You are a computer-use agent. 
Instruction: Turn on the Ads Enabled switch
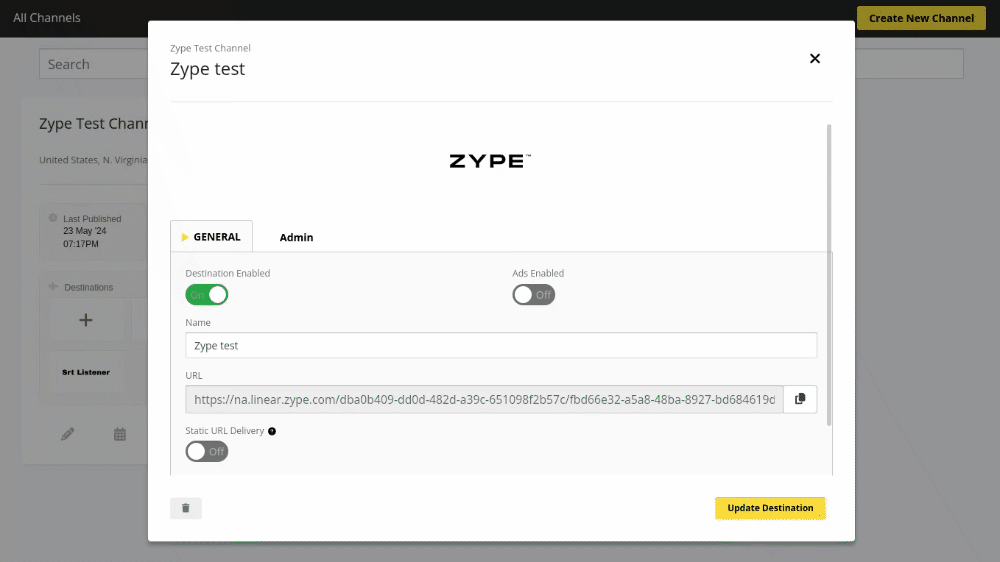pos(534,295)
